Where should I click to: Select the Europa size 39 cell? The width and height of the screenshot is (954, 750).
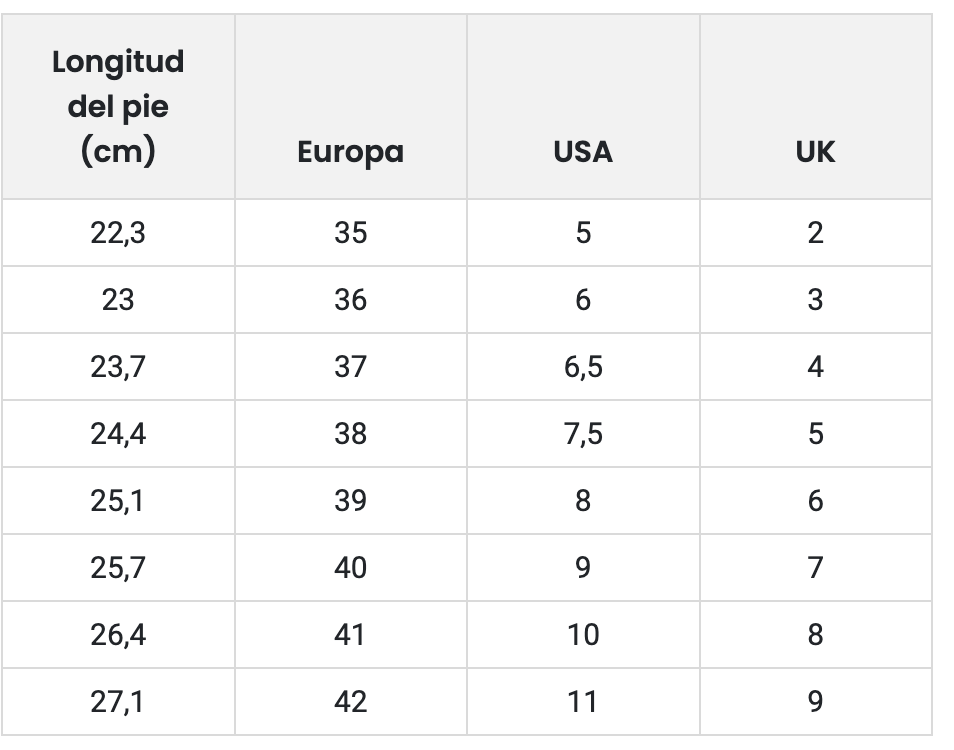[x=351, y=501]
